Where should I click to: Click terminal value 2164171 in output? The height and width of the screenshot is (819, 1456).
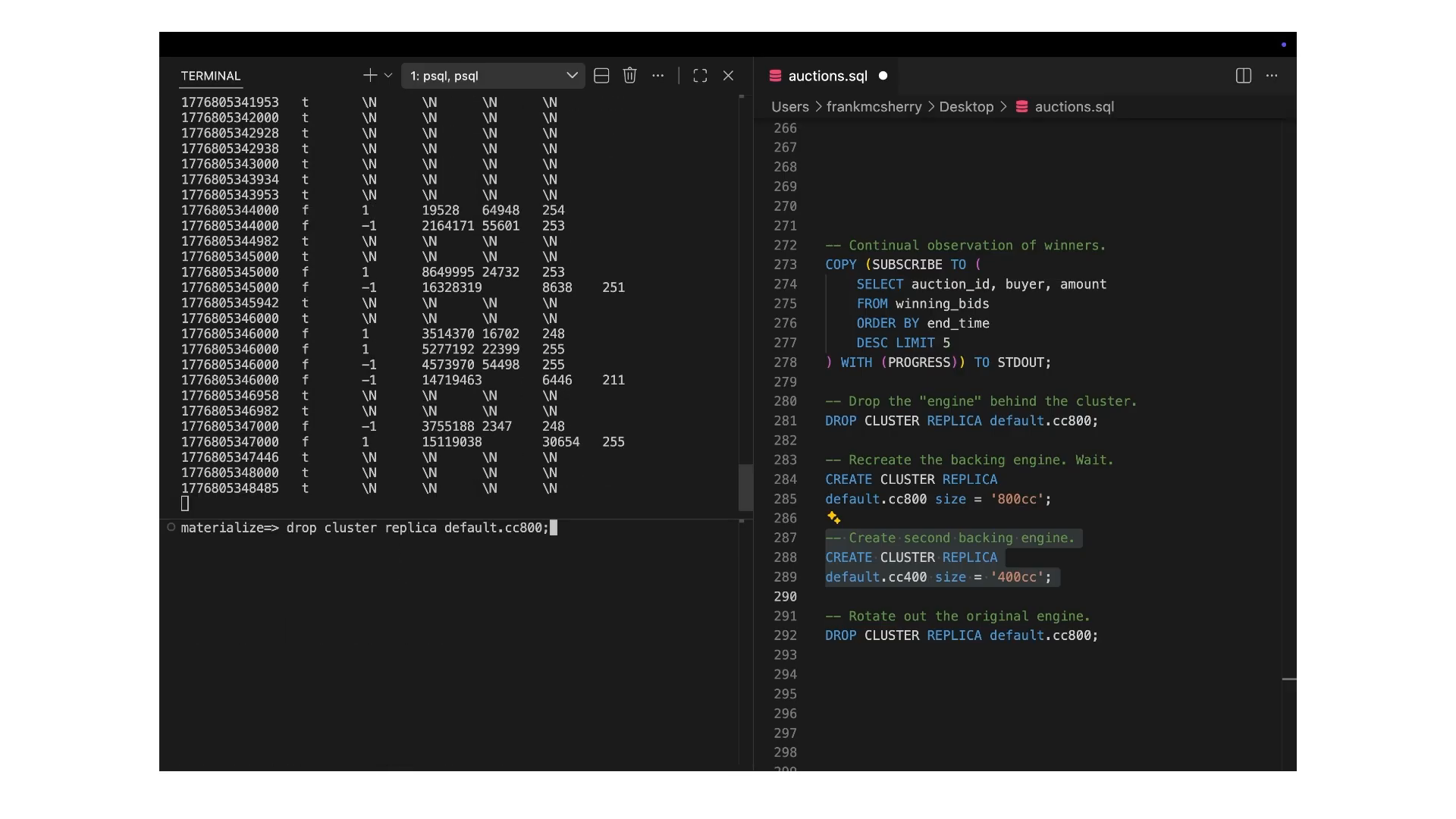[448, 226]
